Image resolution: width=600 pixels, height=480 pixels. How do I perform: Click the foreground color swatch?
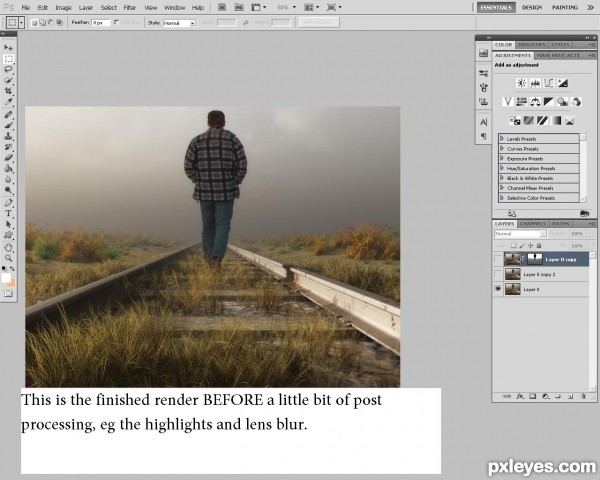click(x=6, y=278)
